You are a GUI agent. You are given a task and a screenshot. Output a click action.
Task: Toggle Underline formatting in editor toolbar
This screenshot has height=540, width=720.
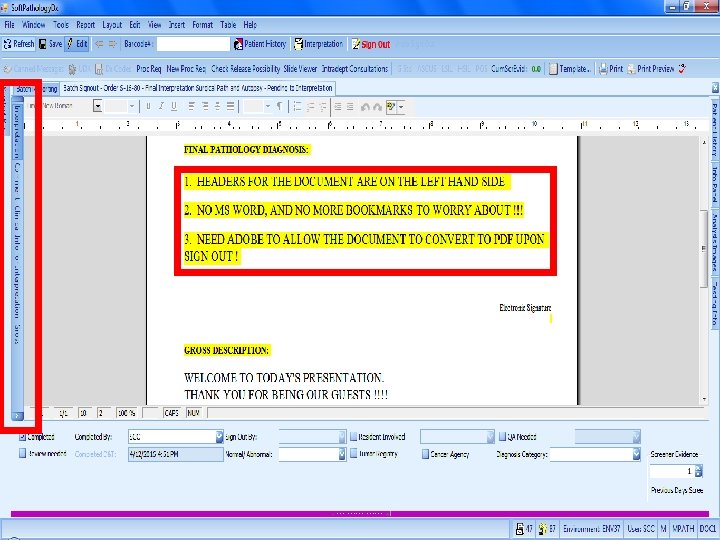click(174, 107)
